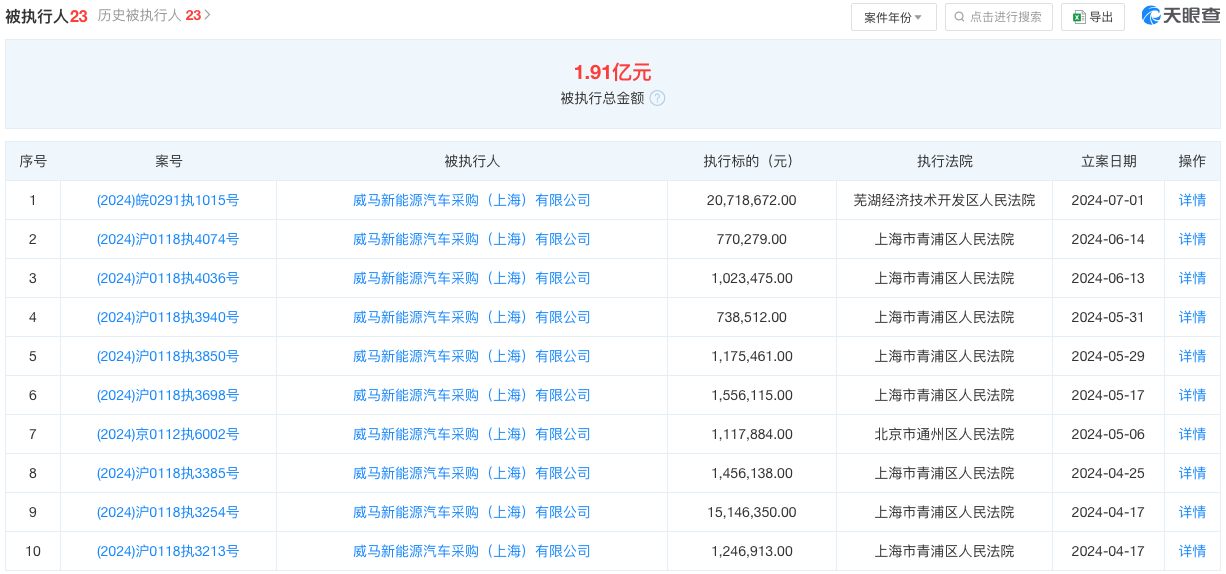Click company name link in row 5
1226x574 pixels.
pos(472,356)
